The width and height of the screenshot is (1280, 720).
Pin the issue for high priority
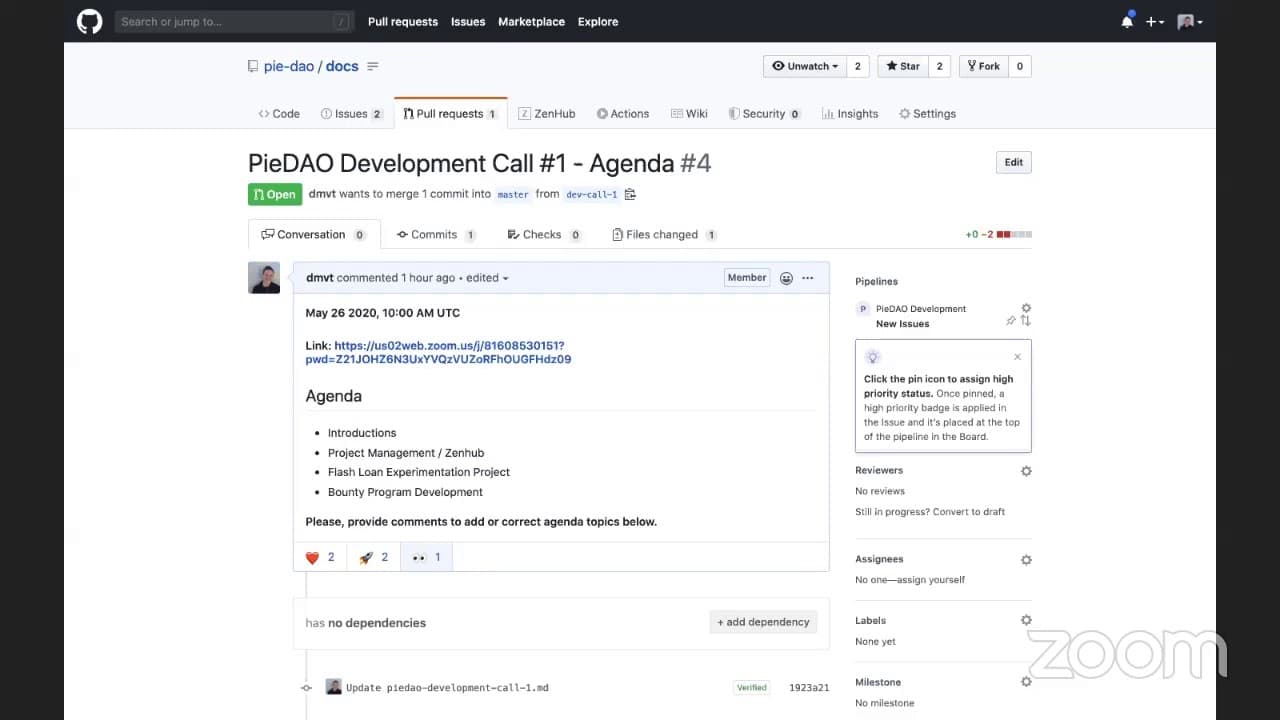point(1011,321)
